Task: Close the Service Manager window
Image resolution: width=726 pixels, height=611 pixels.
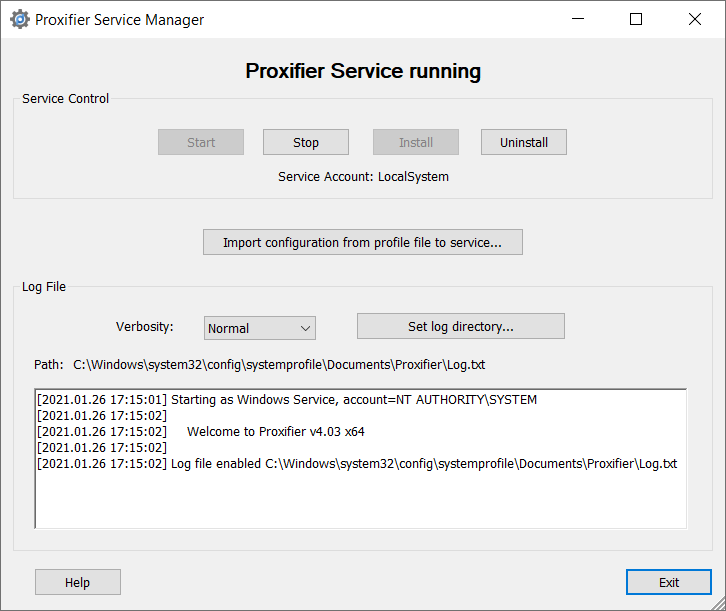Action: point(694,19)
